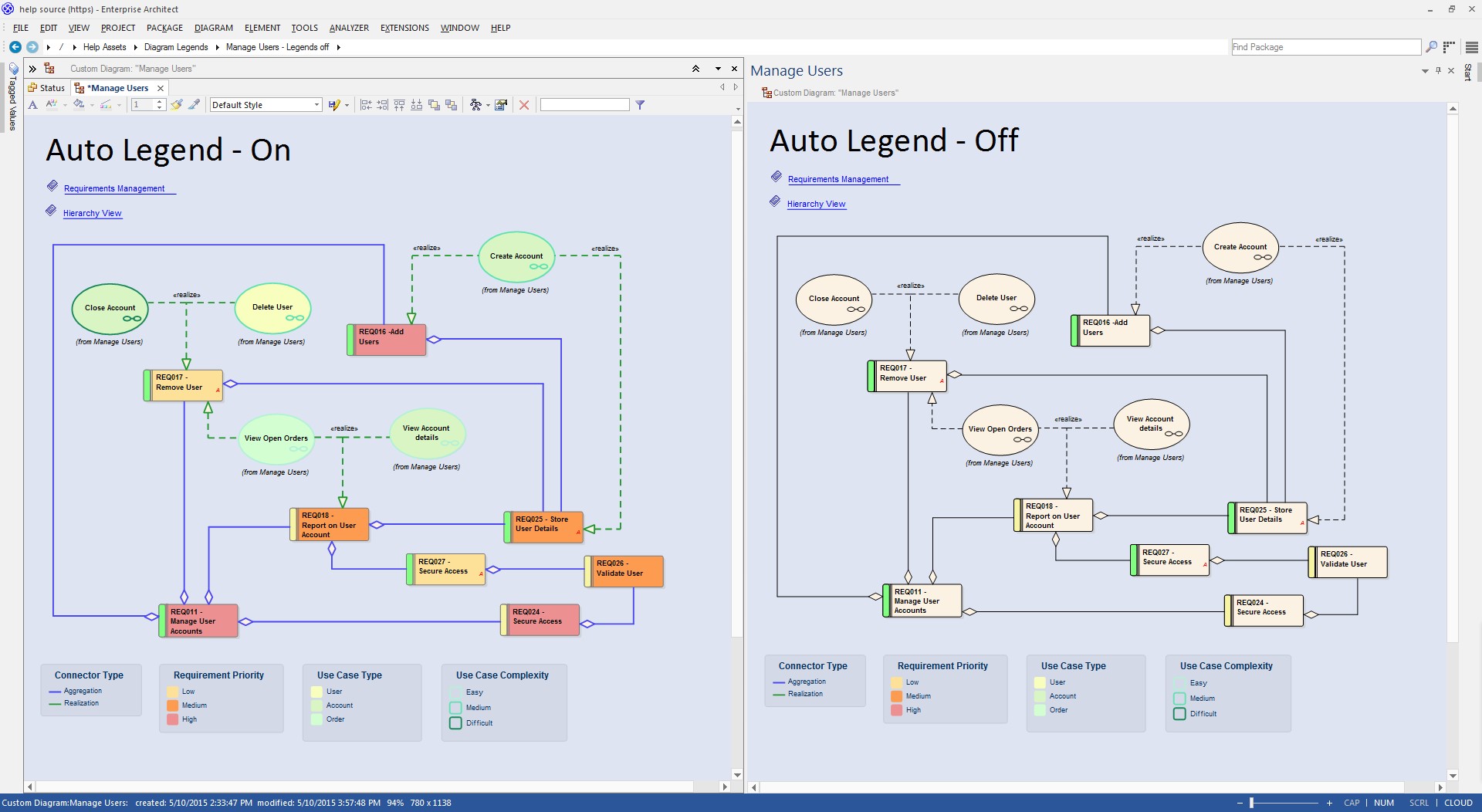Align selected elements right
Viewport: 1482px width, 812px height.
coord(383,105)
